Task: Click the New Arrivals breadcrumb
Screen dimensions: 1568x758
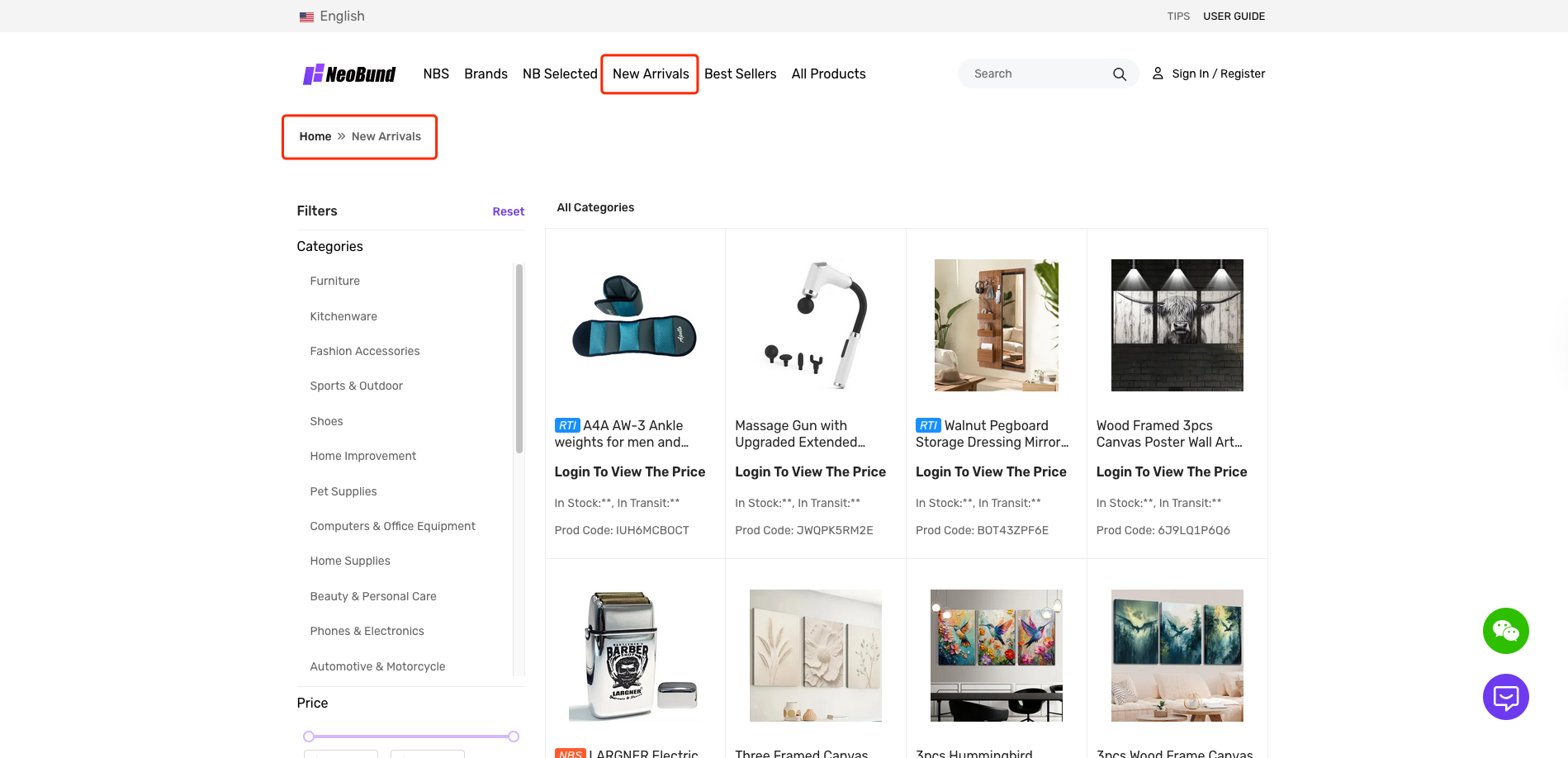Action: pyautogui.click(x=386, y=136)
